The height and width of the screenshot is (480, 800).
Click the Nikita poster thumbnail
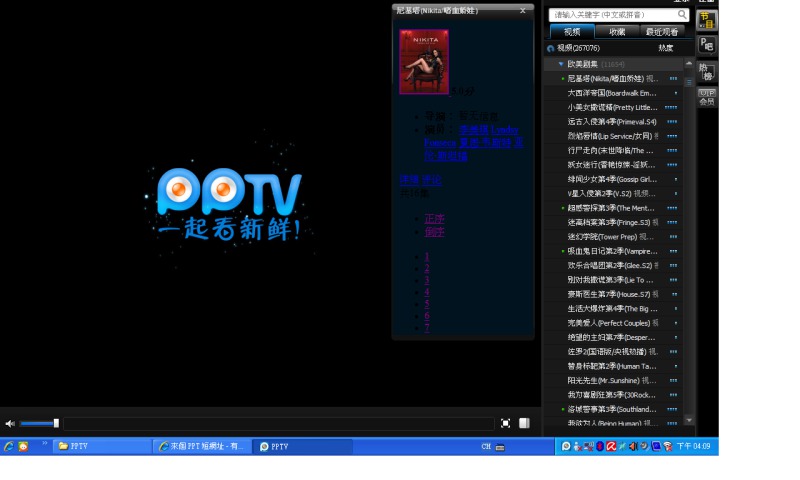(424, 62)
